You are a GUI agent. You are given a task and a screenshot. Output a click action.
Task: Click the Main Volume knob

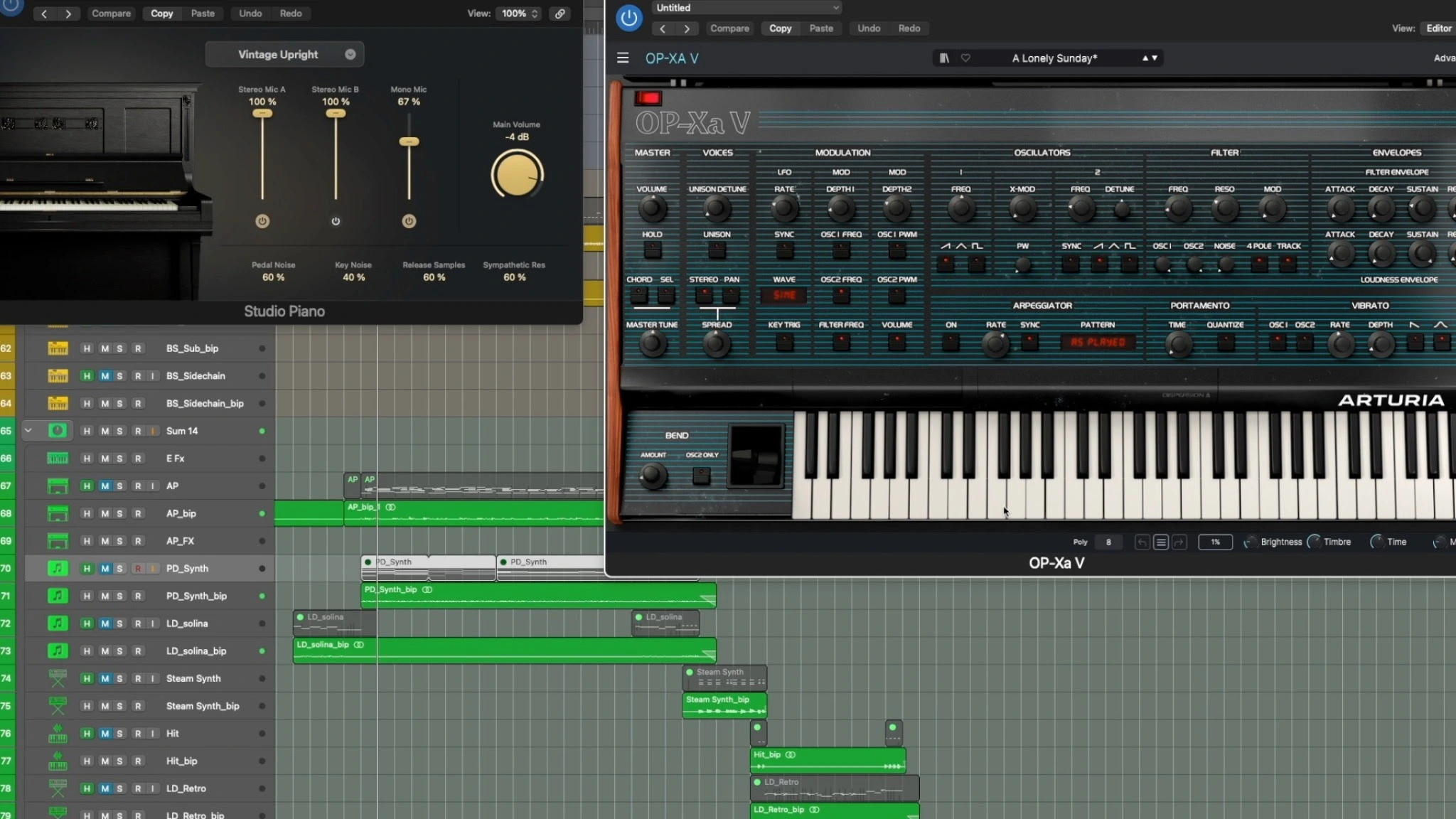tap(517, 175)
